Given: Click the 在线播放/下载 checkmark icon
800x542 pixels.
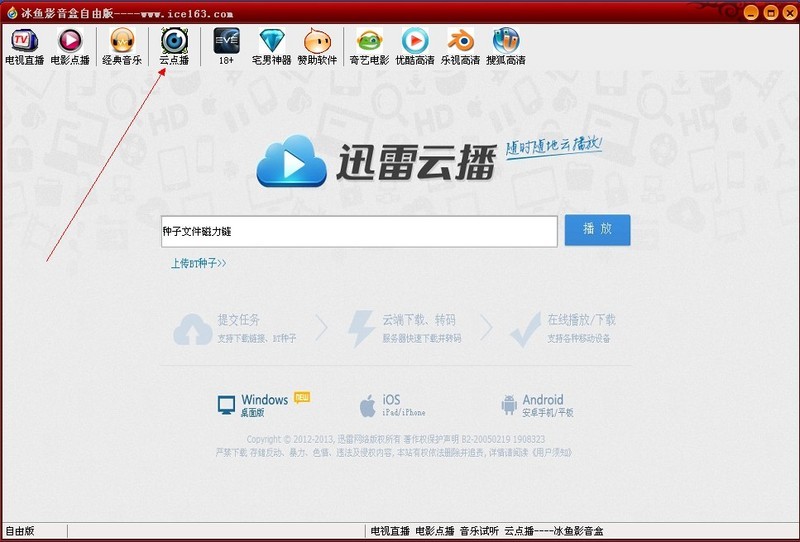Looking at the screenshot, I should click(526, 329).
